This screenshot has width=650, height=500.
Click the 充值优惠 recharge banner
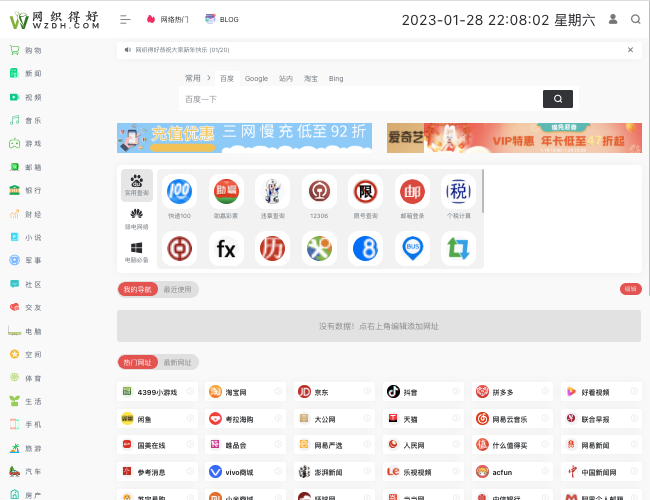coord(244,138)
